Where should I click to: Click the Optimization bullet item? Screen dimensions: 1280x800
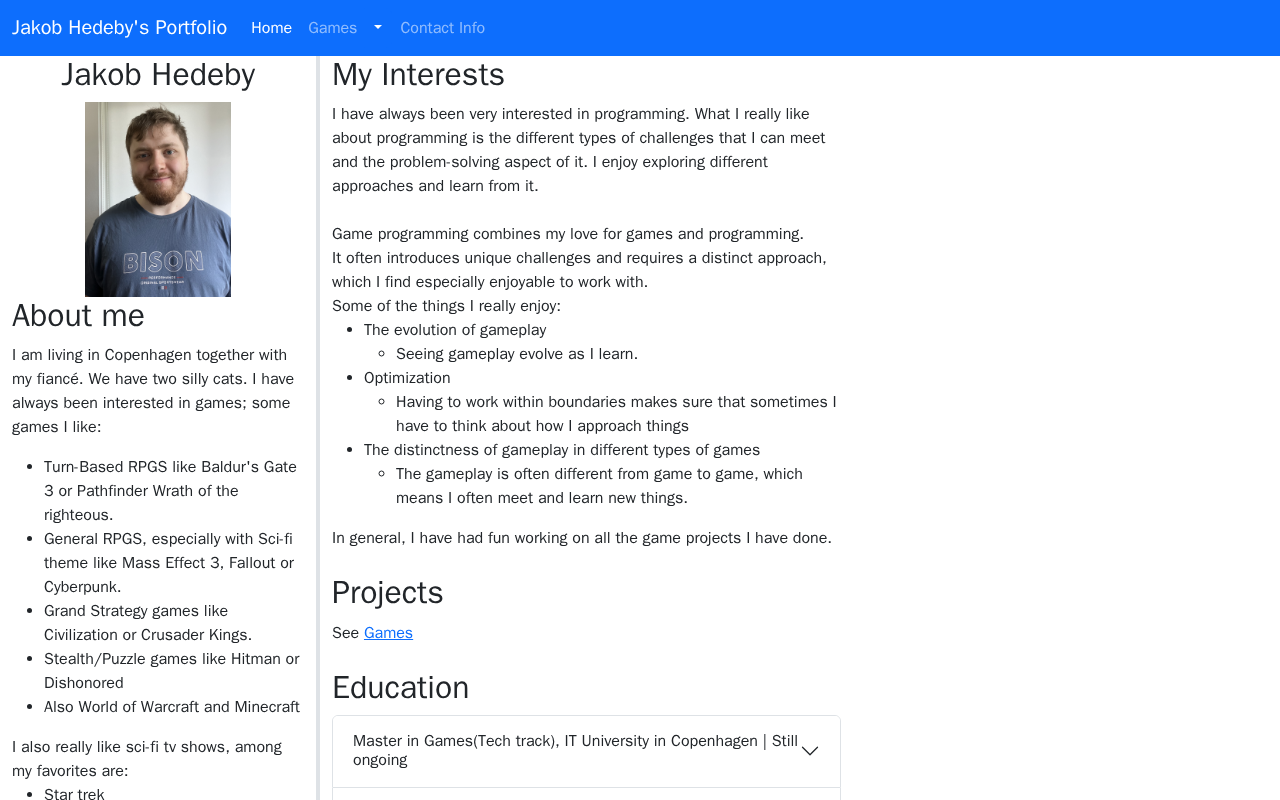[407, 378]
